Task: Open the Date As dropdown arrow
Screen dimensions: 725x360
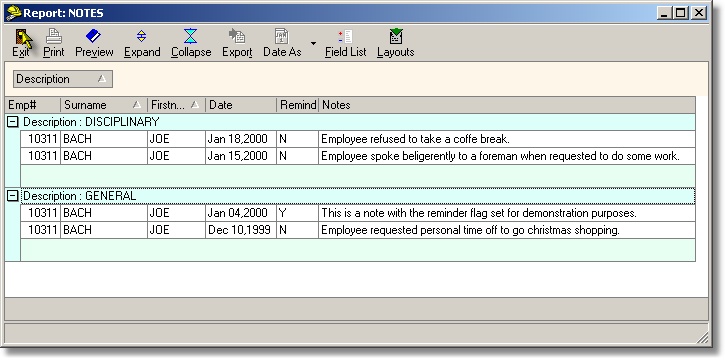Action: [x=313, y=43]
